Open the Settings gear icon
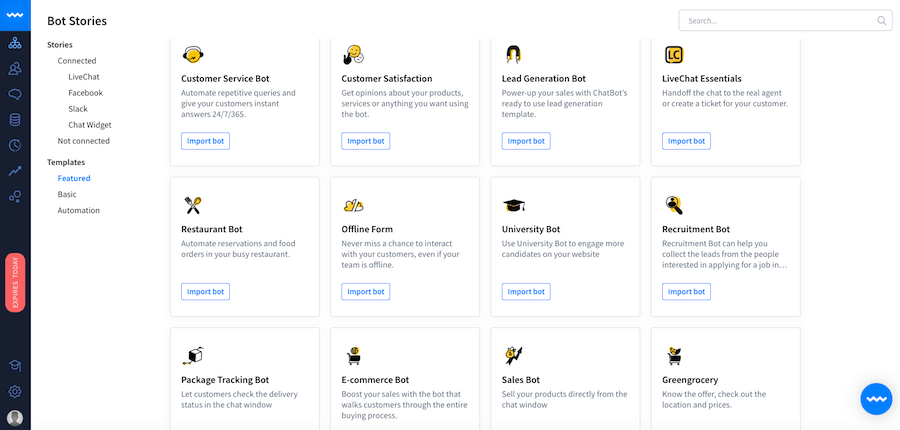The image size is (900, 430). [x=15, y=392]
